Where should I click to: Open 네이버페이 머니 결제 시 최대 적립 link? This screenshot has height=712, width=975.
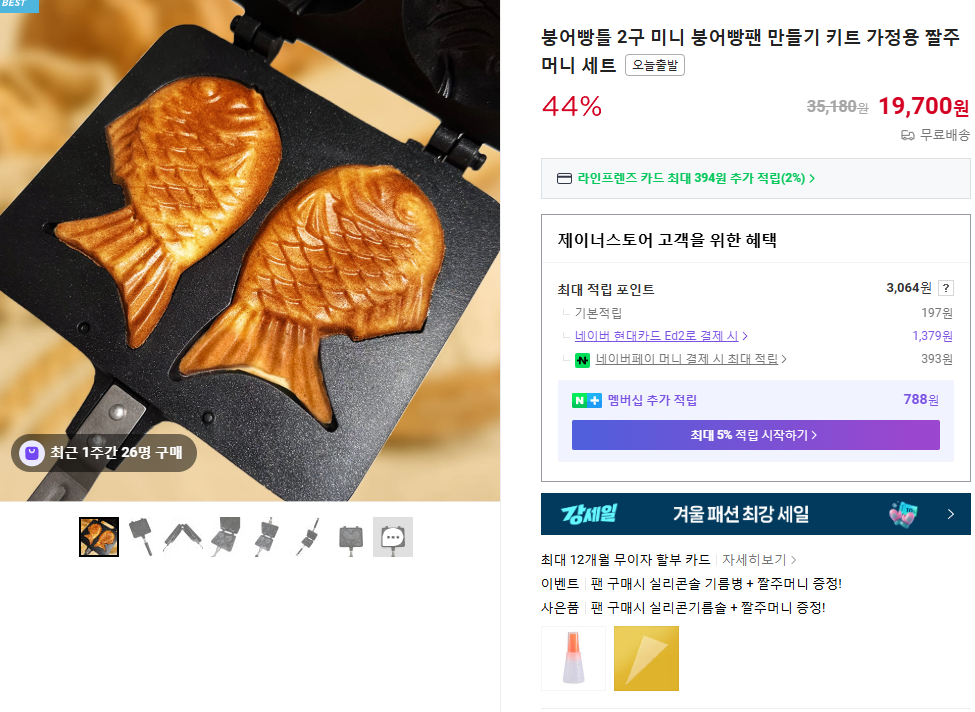pos(690,359)
